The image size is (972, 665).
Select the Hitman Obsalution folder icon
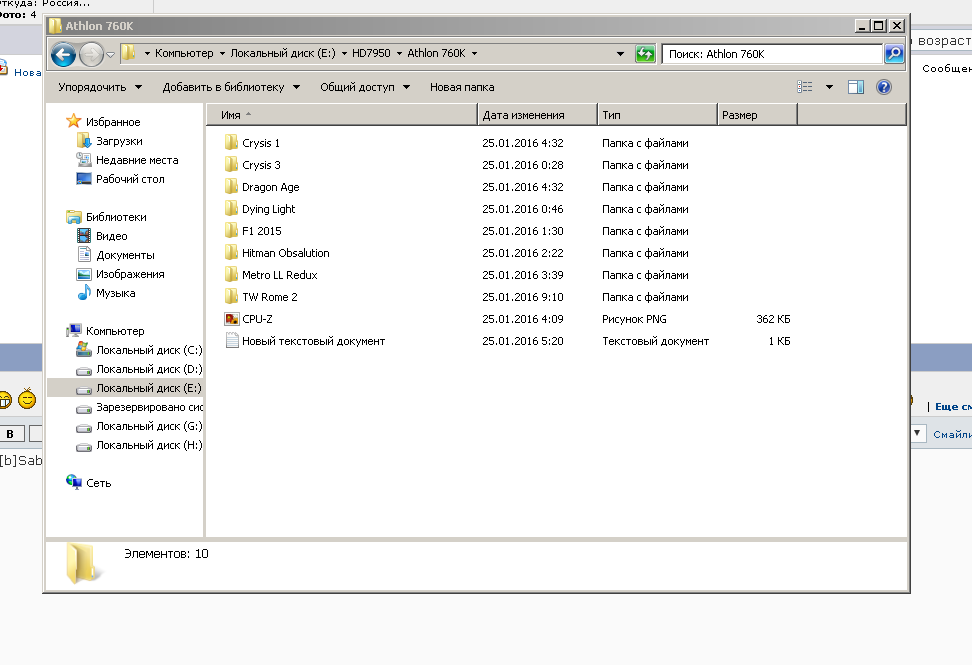coord(231,253)
